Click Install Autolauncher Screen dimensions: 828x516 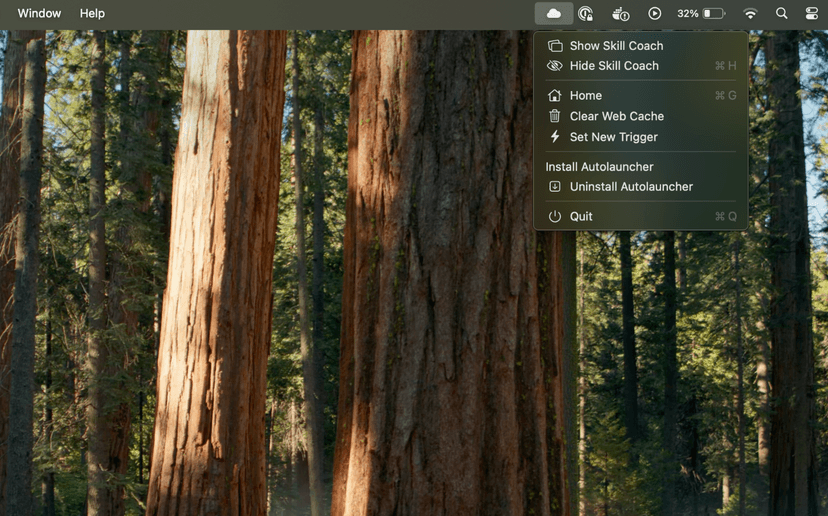tap(641, 167)
